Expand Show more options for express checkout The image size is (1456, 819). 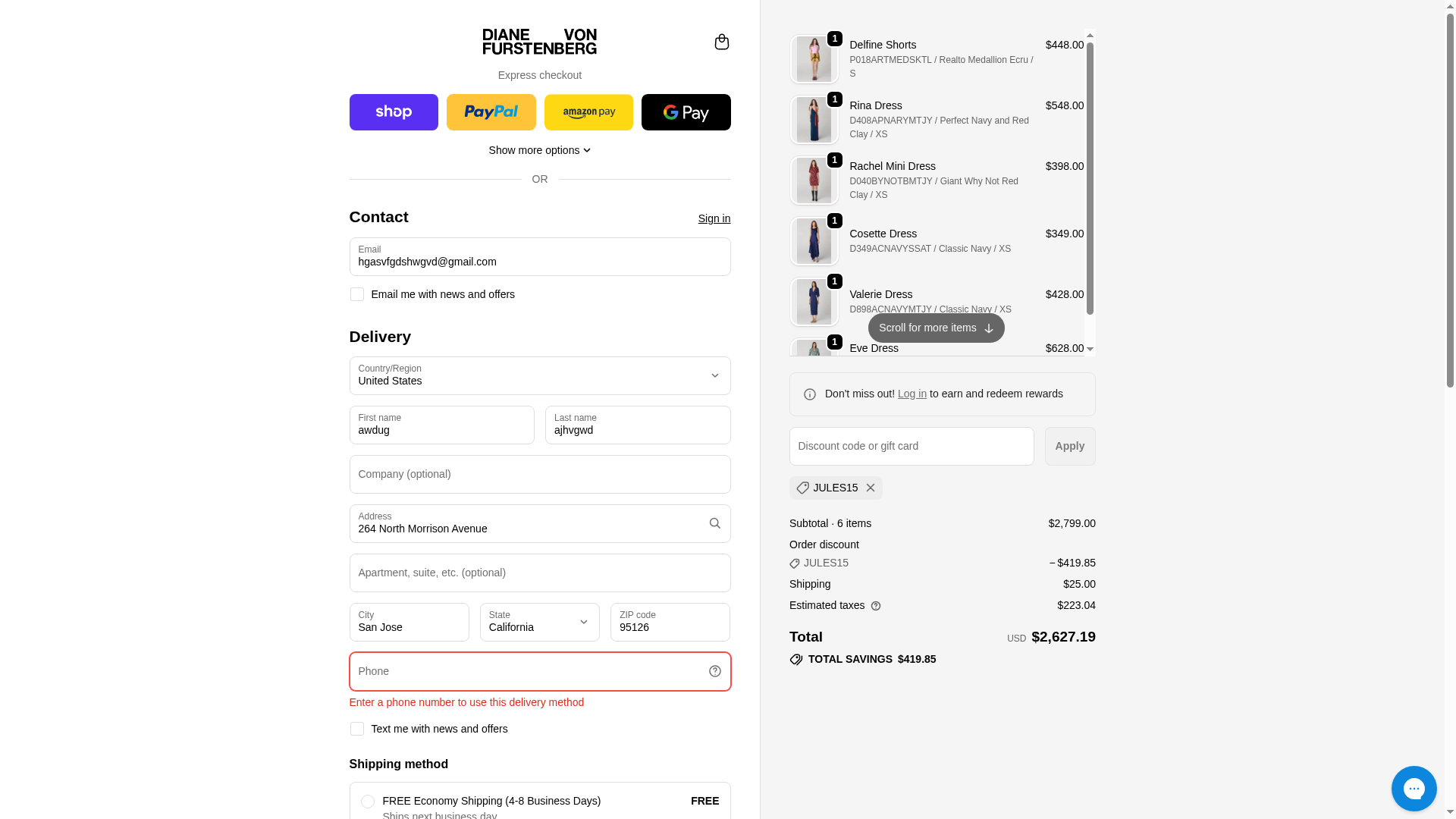coord(539,150)
